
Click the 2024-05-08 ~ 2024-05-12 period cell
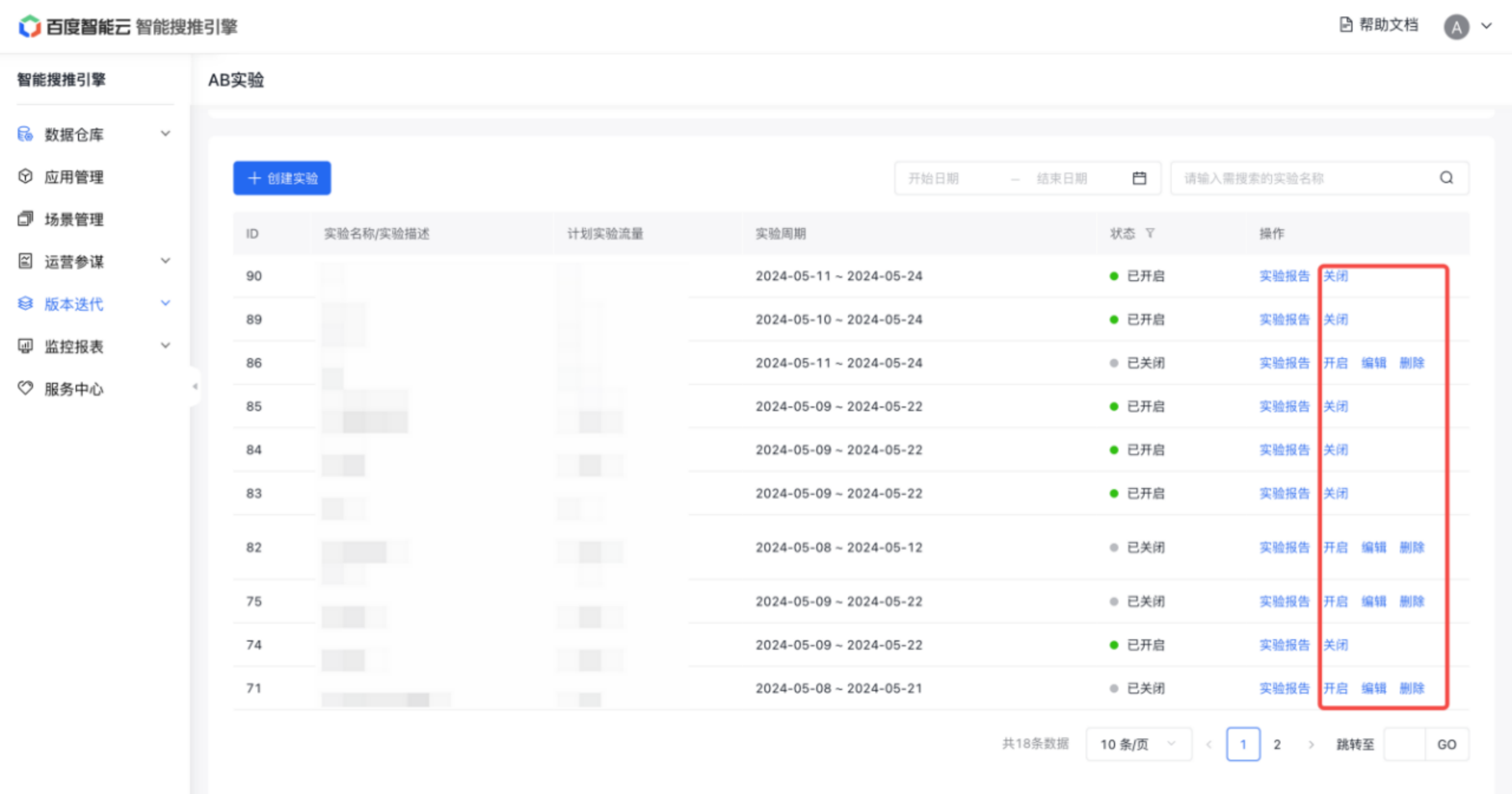tap(839, 548)
